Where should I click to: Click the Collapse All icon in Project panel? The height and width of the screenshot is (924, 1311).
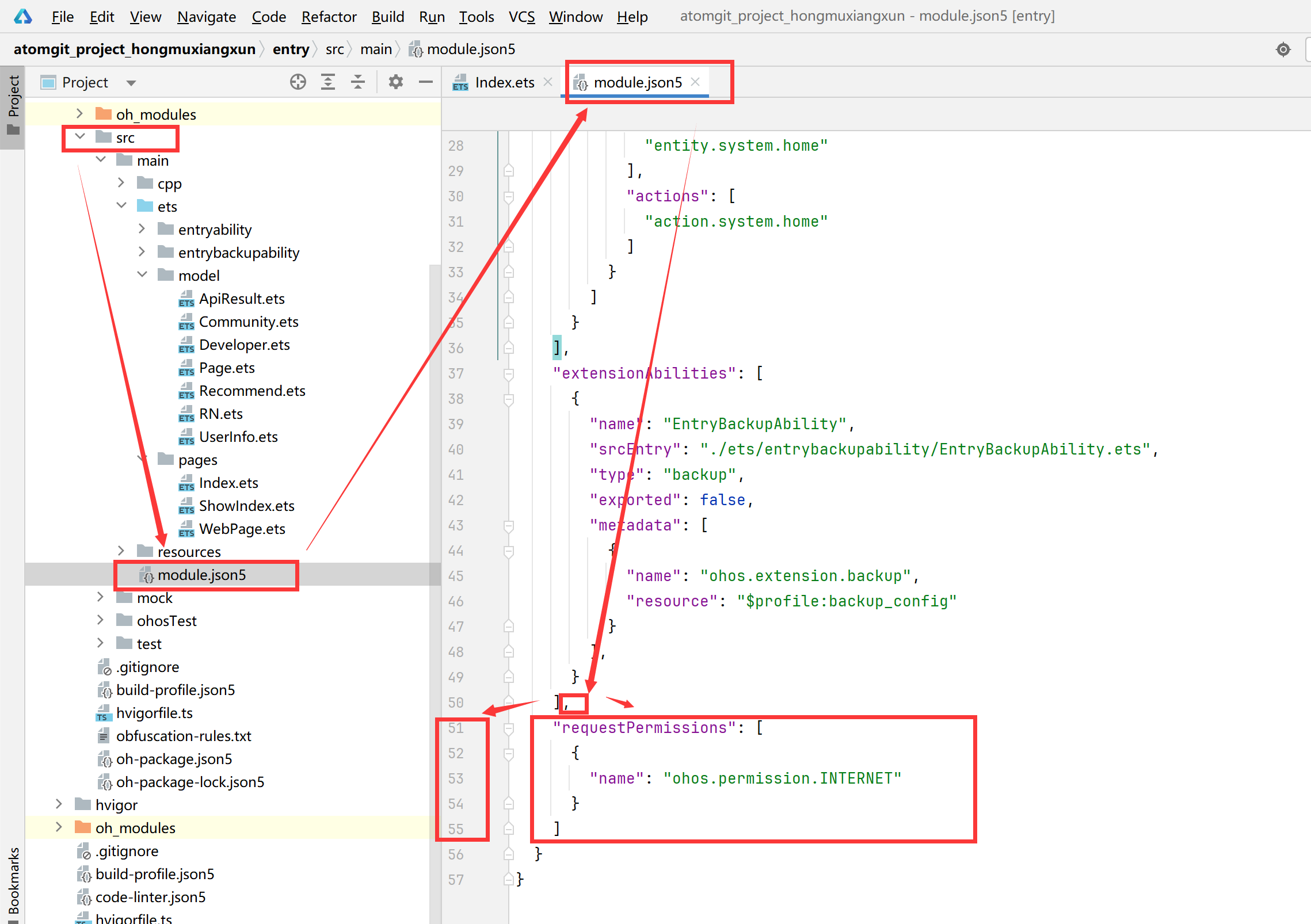[358, 82]
